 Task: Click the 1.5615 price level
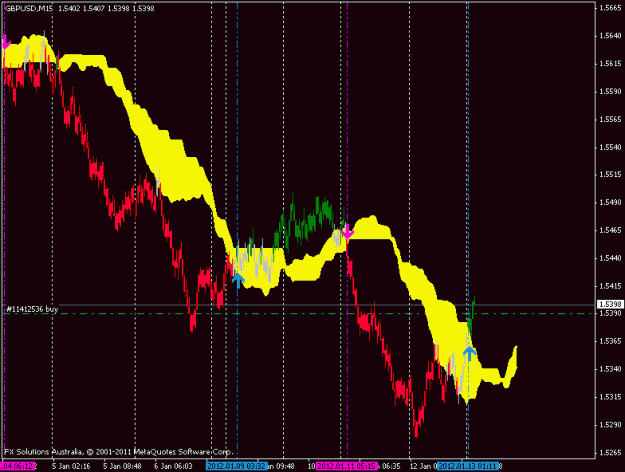click(x=610, y=64)
